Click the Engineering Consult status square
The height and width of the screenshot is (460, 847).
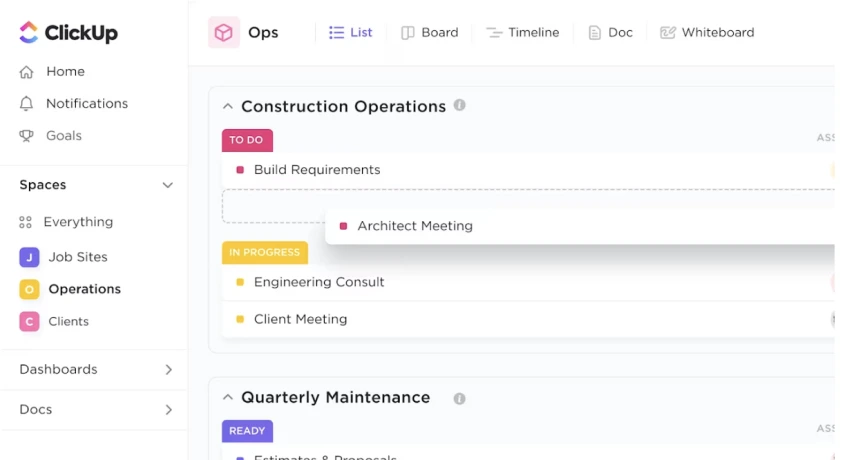tap(240, 282)
